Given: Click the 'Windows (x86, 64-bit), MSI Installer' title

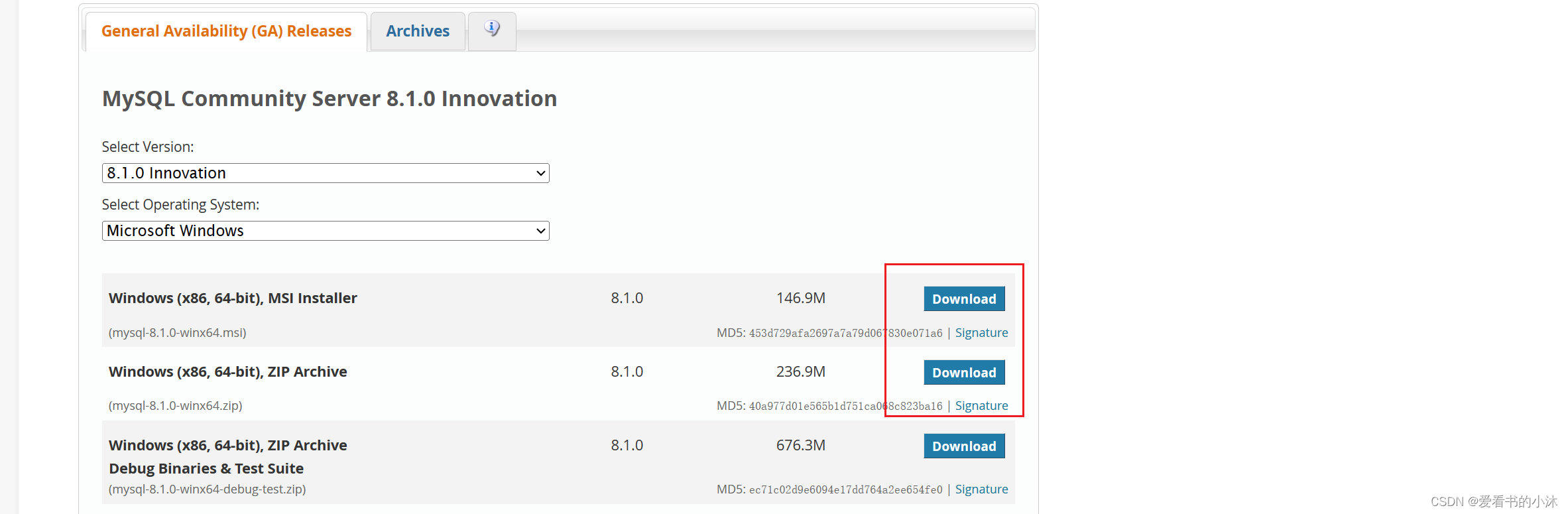Looking at the screenshot, I should click(233, 298).
